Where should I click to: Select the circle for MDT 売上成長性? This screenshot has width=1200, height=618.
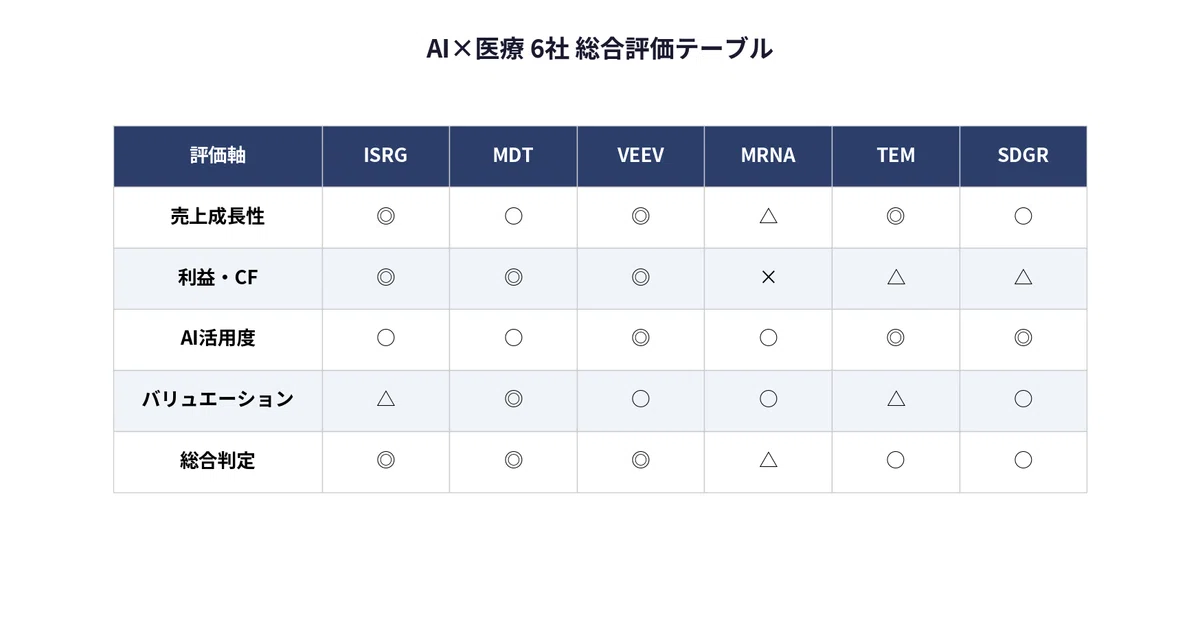click(x=513, y=216)
